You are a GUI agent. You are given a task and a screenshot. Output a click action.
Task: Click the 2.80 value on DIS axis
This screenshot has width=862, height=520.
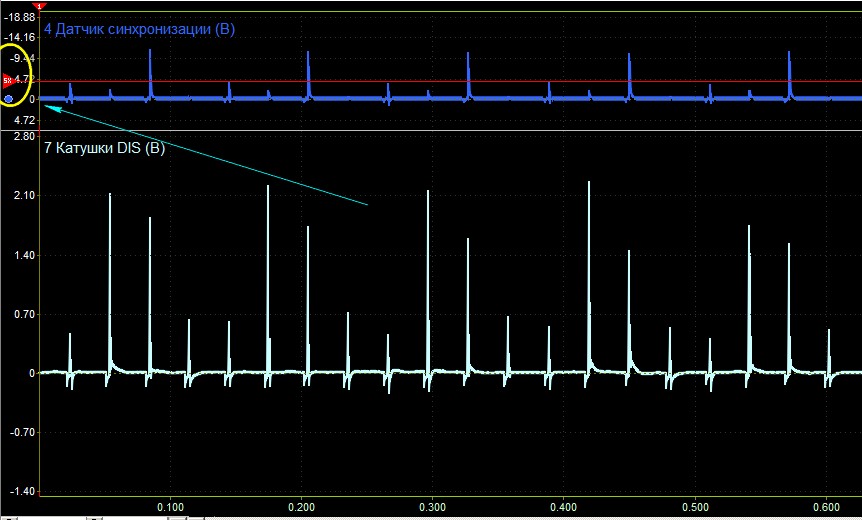pos(23,136)
